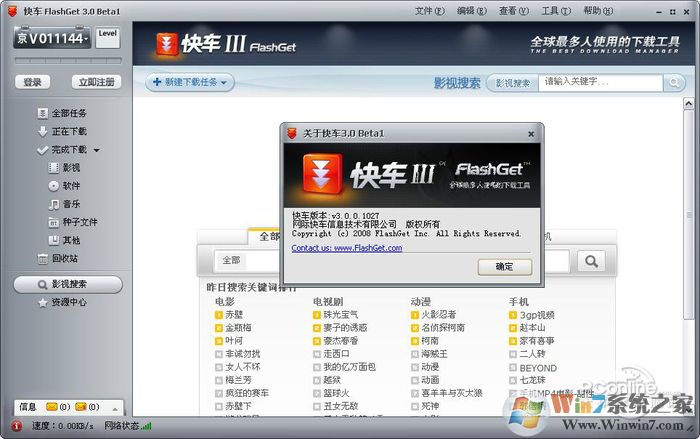Open the 影视 film category icon
The height and width of the screenshot is (439, 700).
[54, 168]
